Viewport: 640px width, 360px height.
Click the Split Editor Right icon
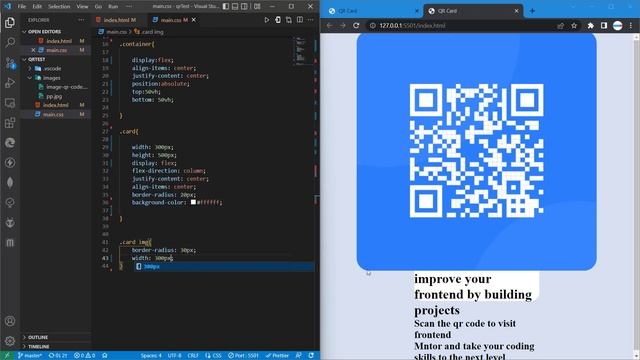tap(300, 20)
